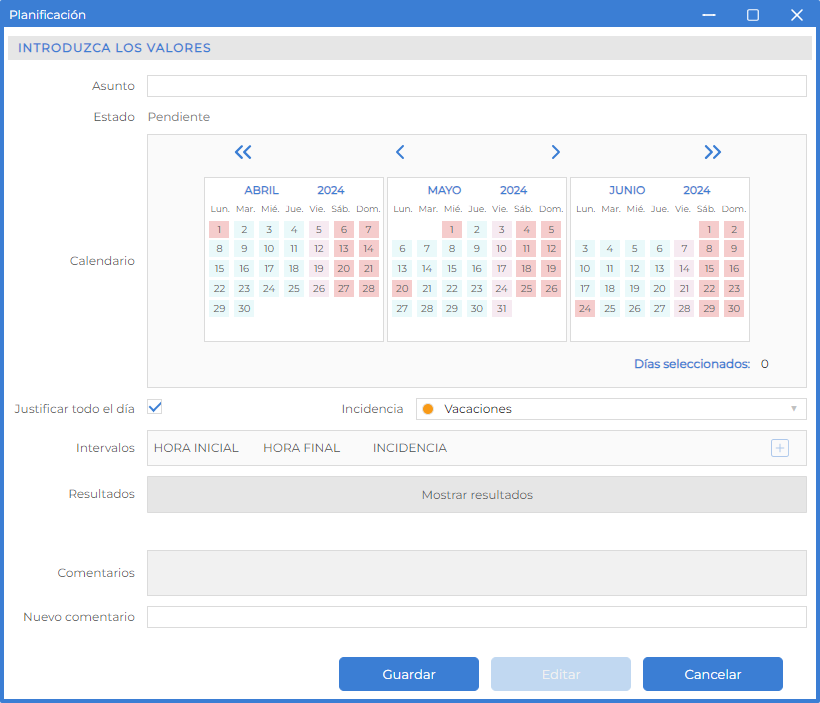The width and height of the screenshot is (820, 703).
Task: Go to previous month with left chevron
Action: pyautogui.click(x=400, y=152)
